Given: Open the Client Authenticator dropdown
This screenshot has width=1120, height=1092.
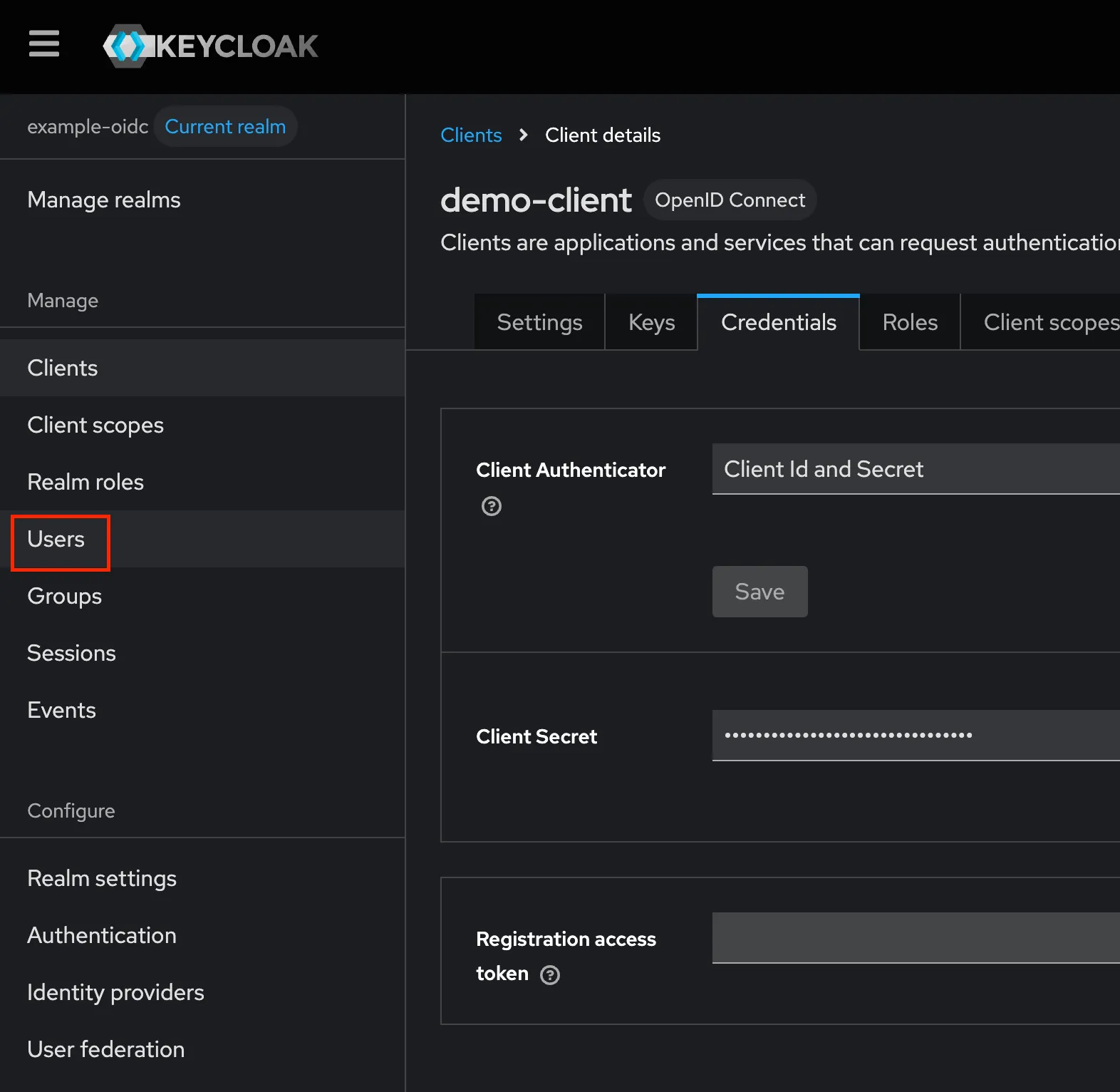Looking at the screenshot, I should (916, 469).
